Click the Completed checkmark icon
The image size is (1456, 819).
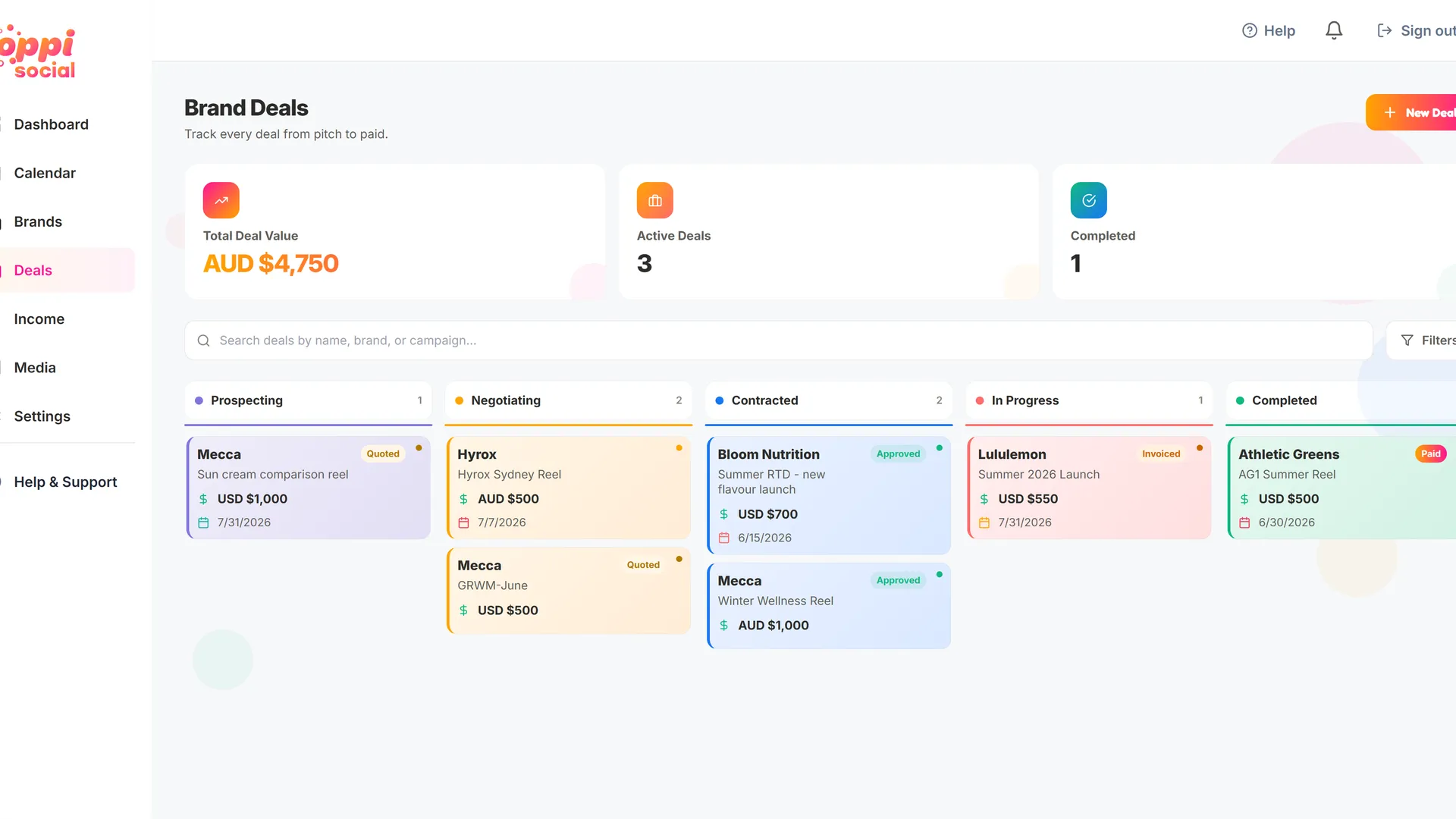(x=1089, y=200)
